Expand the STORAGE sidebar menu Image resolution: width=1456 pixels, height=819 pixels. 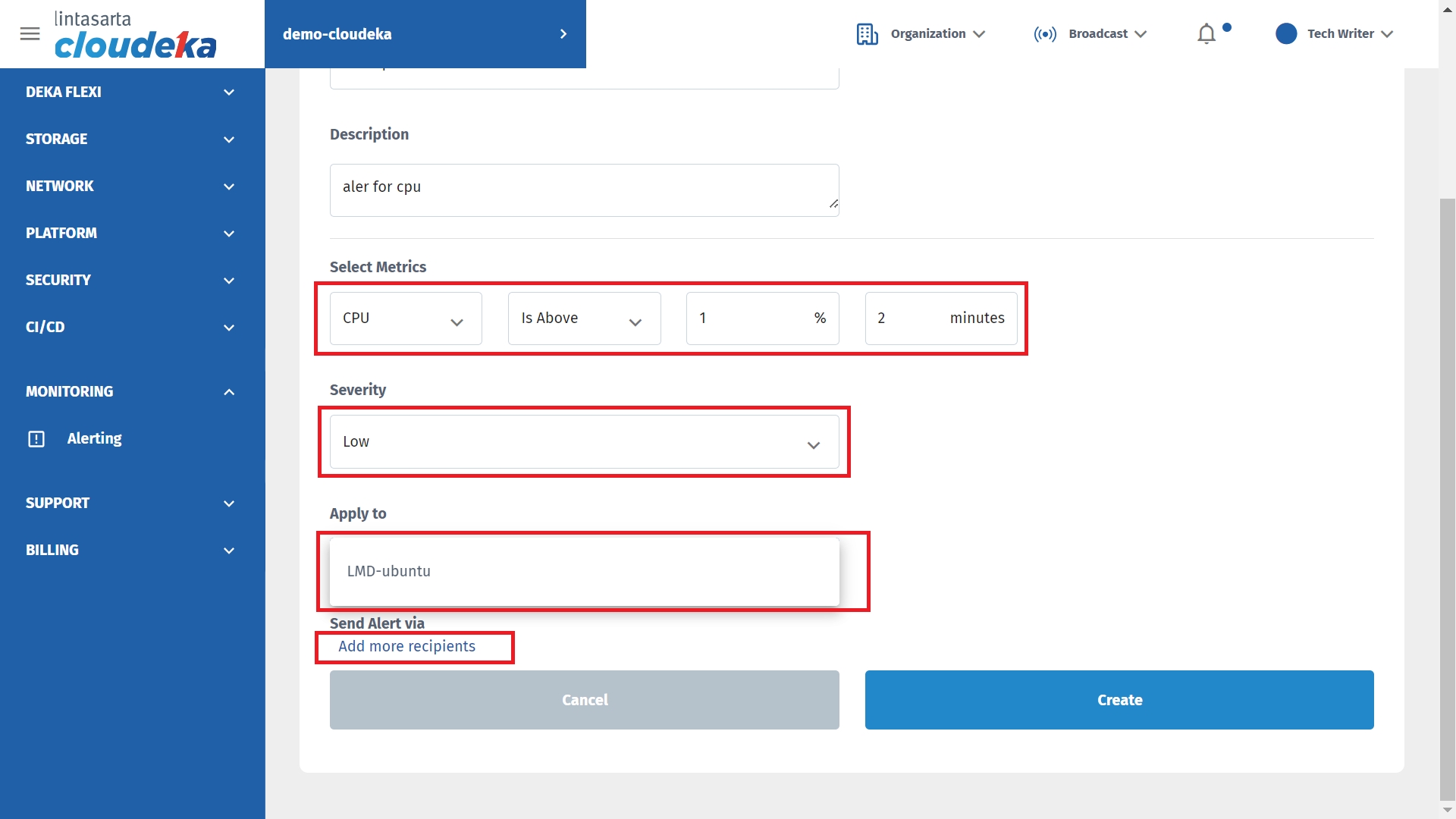[229, 140]
